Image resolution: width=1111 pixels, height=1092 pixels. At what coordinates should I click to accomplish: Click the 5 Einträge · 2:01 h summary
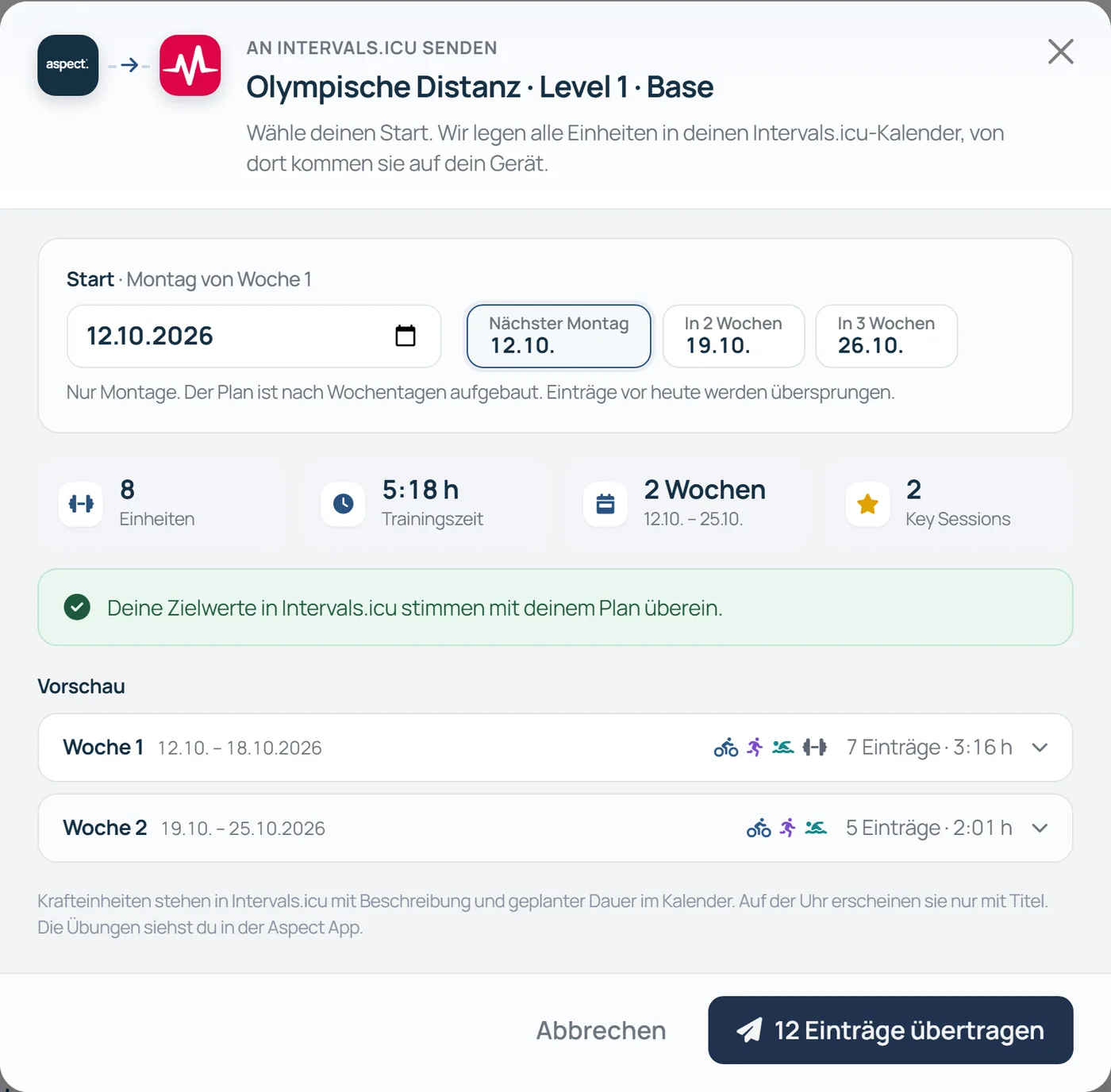click(929, 829)
